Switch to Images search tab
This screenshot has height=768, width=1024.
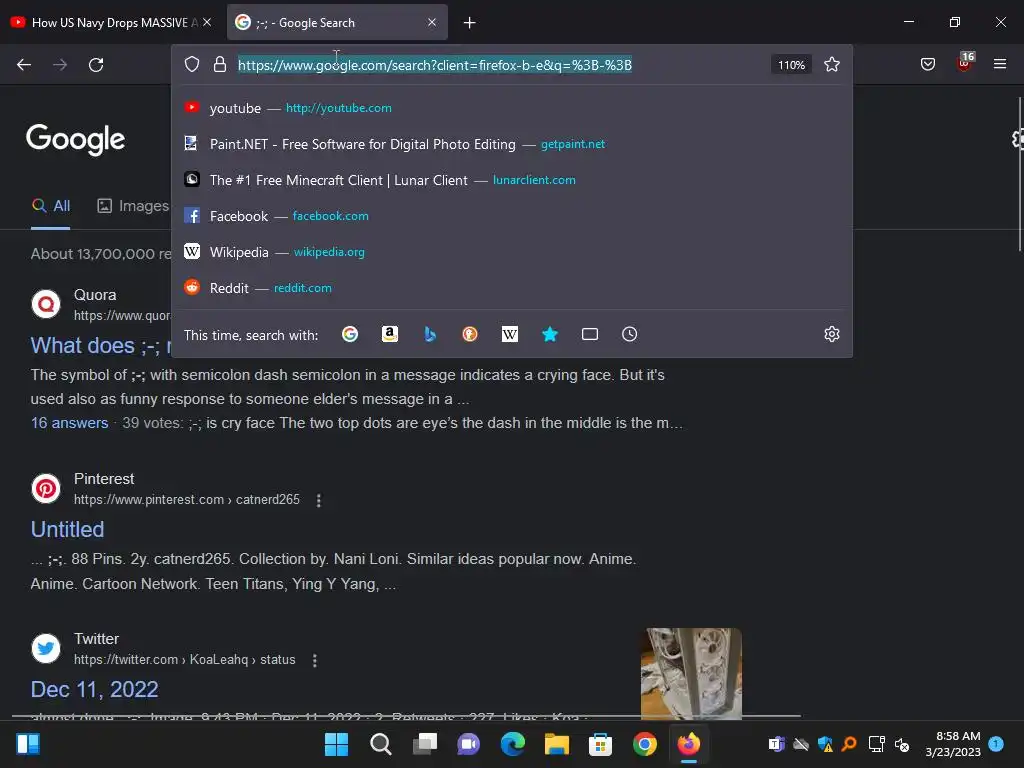point(133,206)
